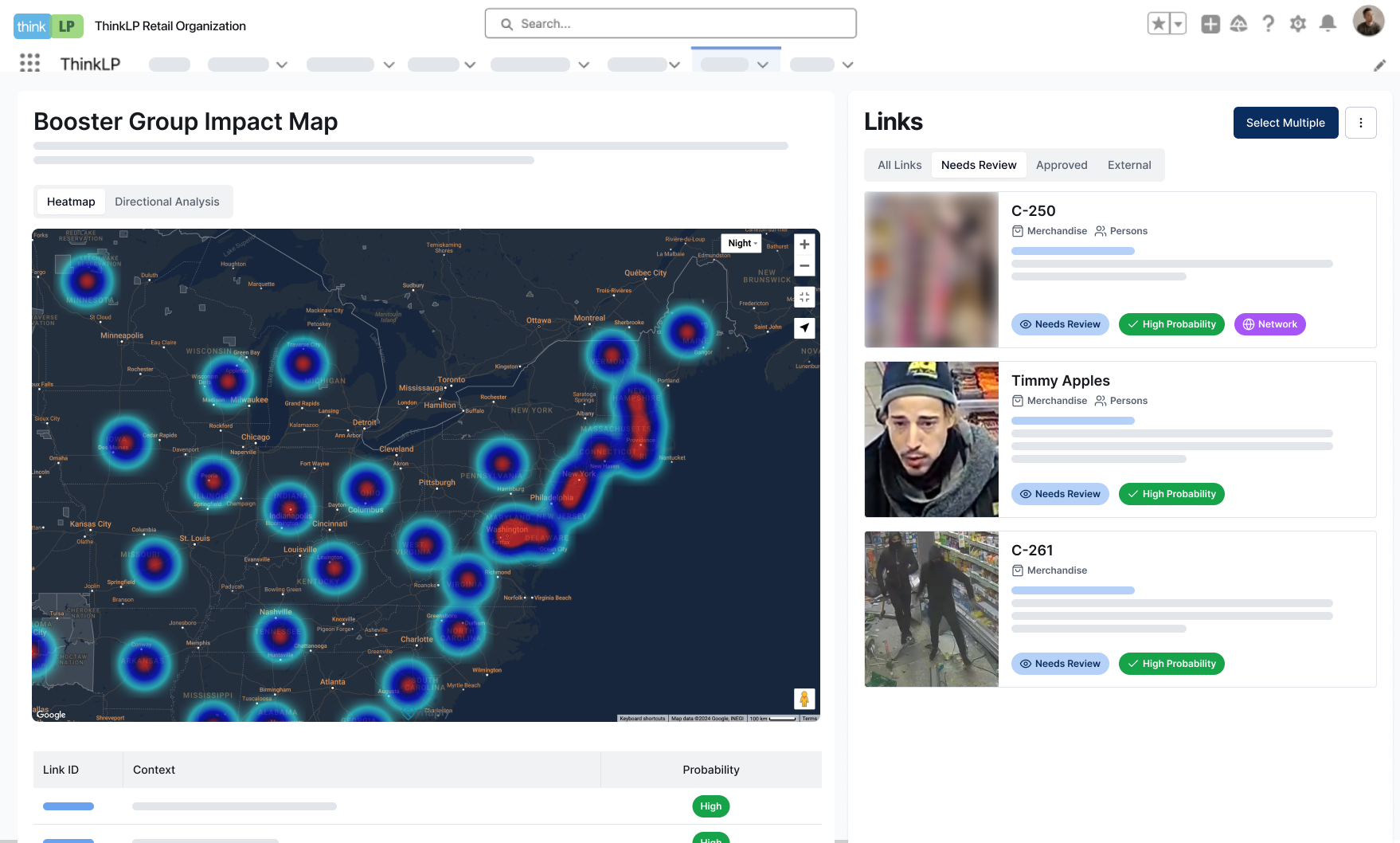Click the map's my-location arrow icon
The height and width of the screenshot is (843, 1400).
[x=804, y=328]
